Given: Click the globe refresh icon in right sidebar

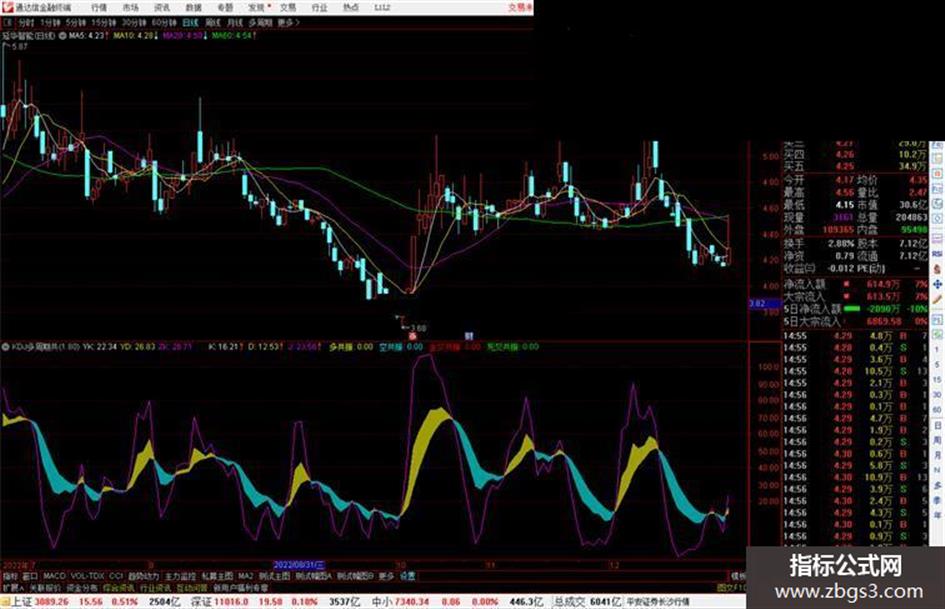Looking at the screenshot, I should pyautogui.click(x=937, y=204).
